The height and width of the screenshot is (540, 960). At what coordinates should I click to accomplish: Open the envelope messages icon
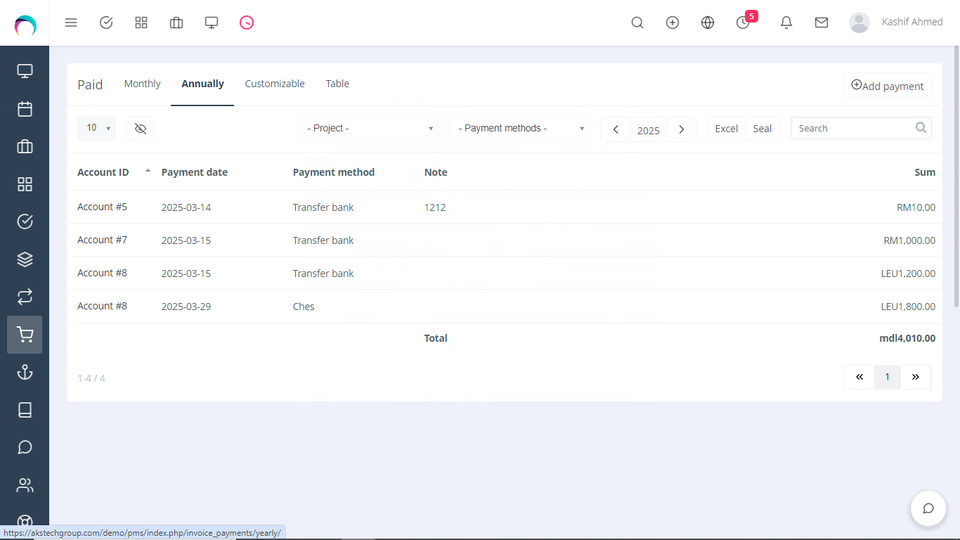coord(821,22)
